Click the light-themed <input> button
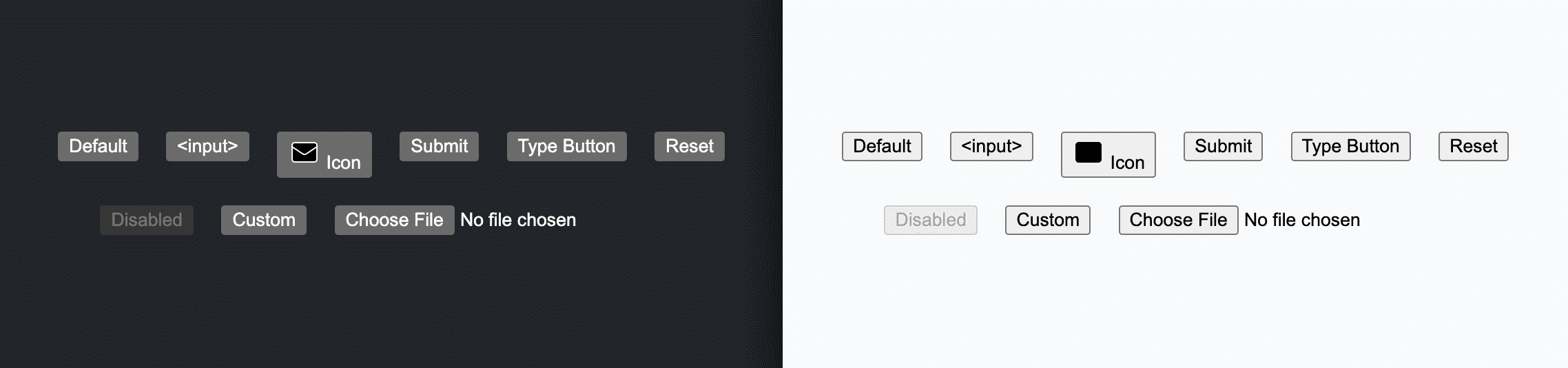Image resolution: width=1568 pixels, height=368 pixels. point(991,146)
